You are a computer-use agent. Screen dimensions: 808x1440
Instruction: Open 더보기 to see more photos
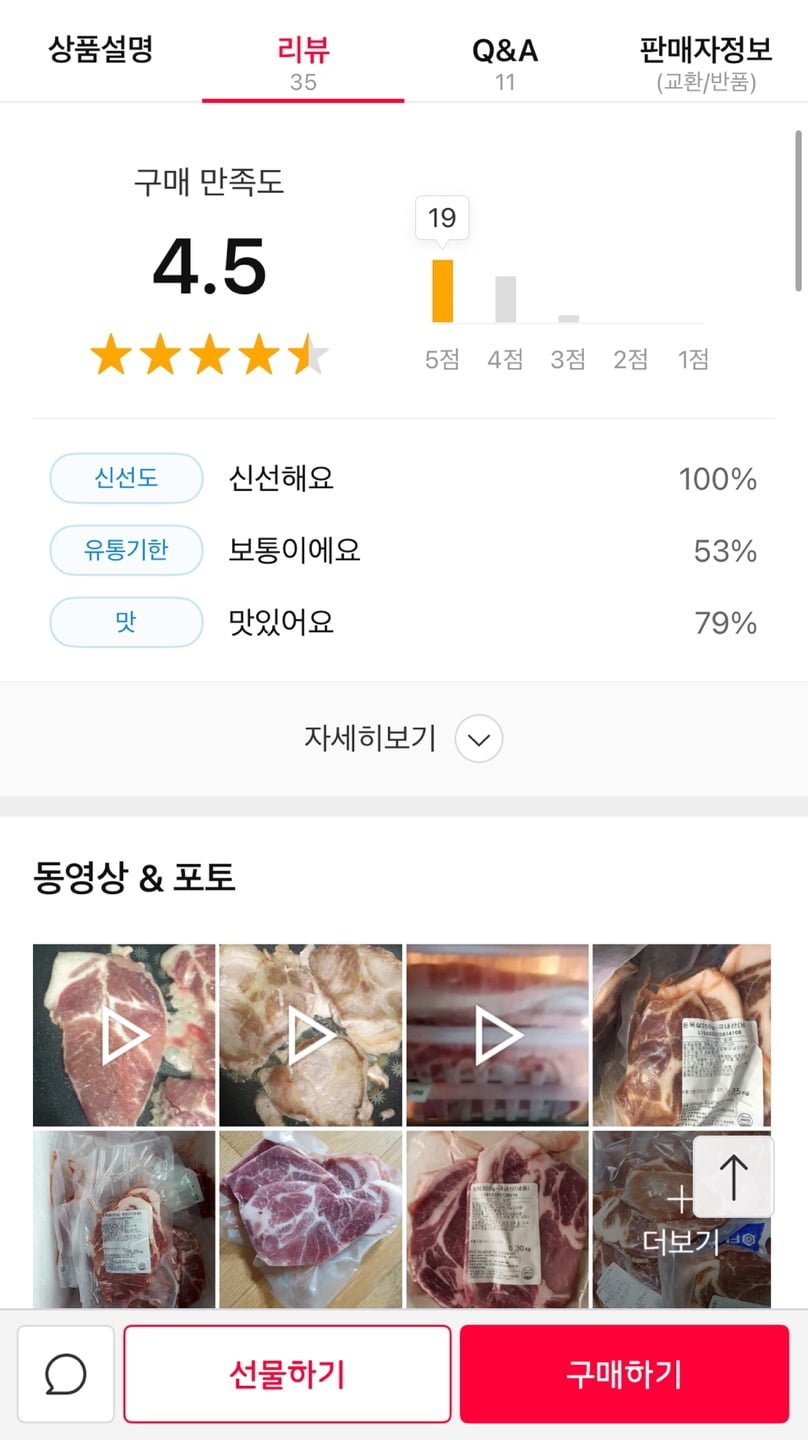[681, 1221]
